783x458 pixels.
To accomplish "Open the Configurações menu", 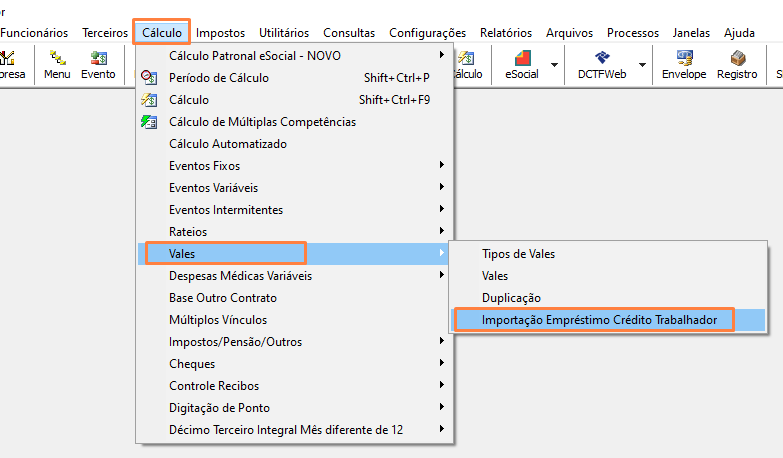I will (427, 33).
